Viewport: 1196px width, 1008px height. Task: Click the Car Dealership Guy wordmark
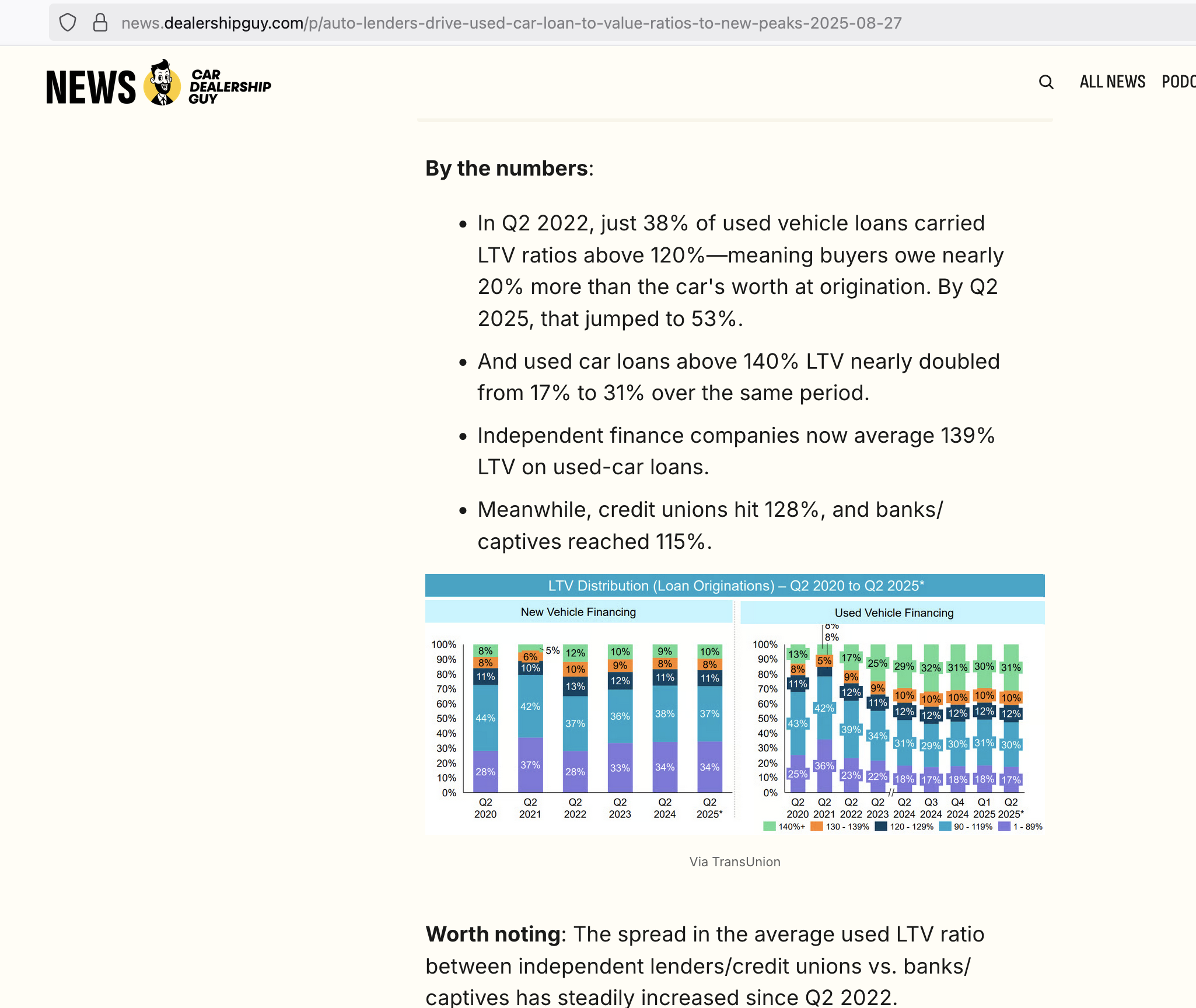(x=229, y=87)
